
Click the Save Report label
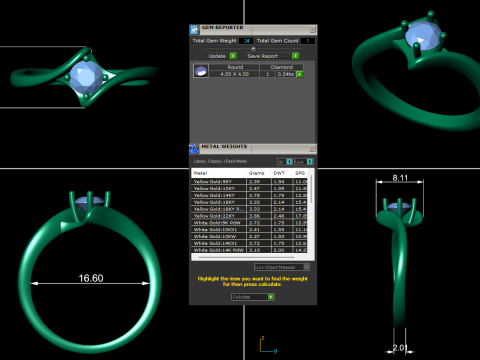[263, 56]
